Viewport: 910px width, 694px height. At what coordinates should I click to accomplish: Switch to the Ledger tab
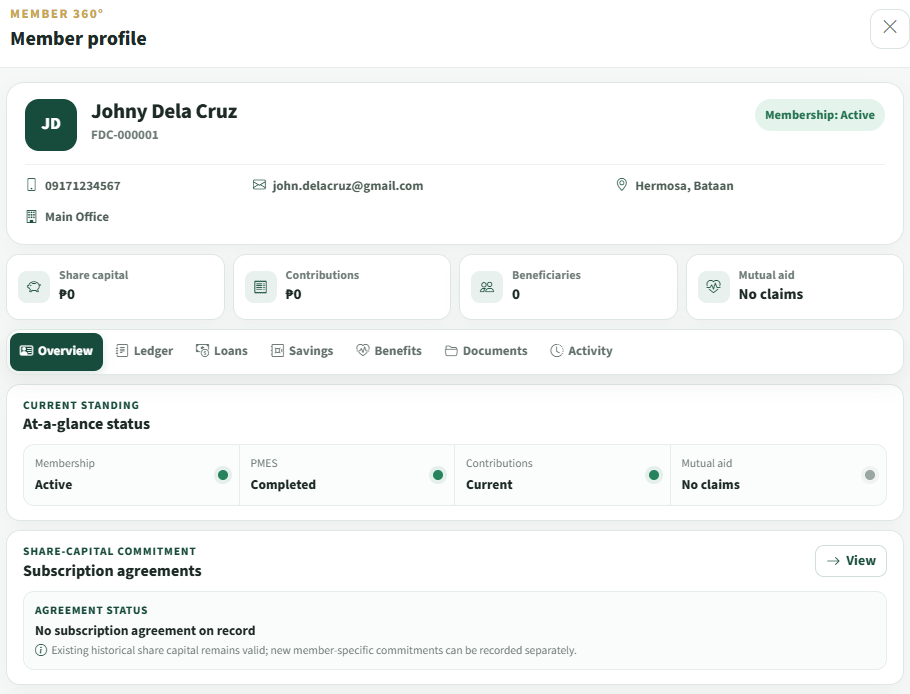[145, 351]
